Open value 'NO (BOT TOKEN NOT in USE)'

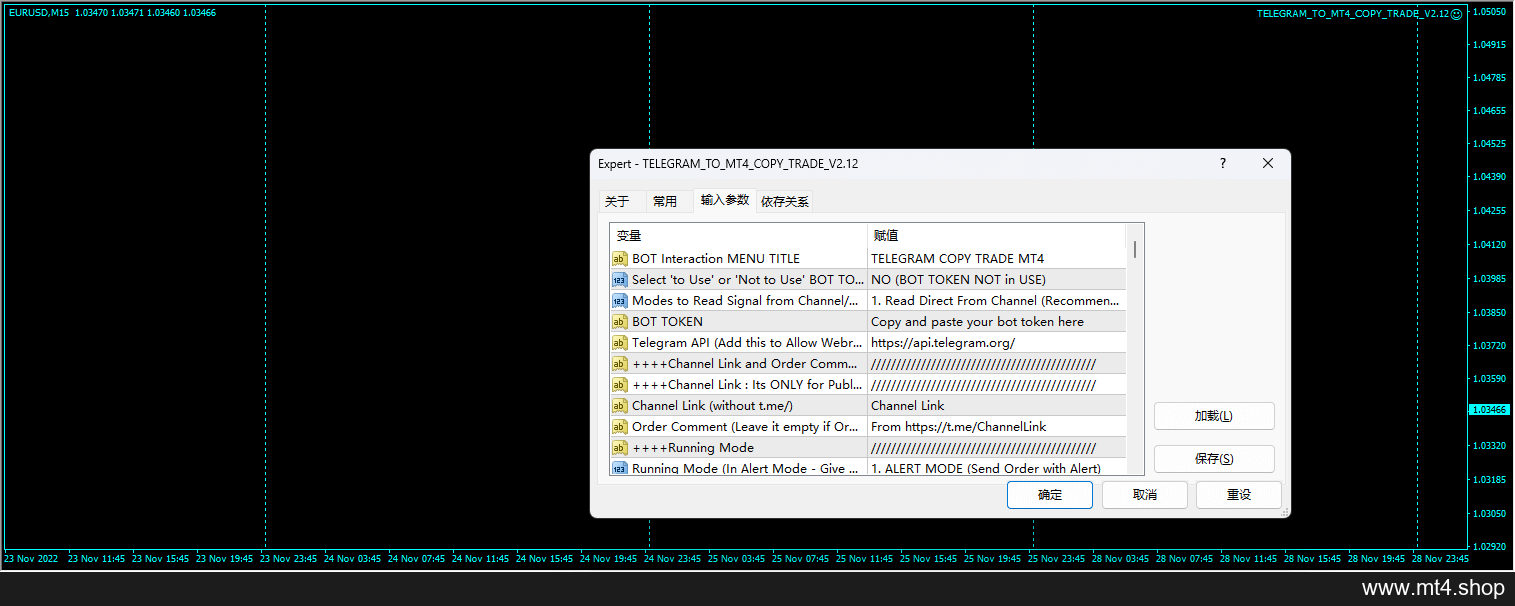pos(997,280)
